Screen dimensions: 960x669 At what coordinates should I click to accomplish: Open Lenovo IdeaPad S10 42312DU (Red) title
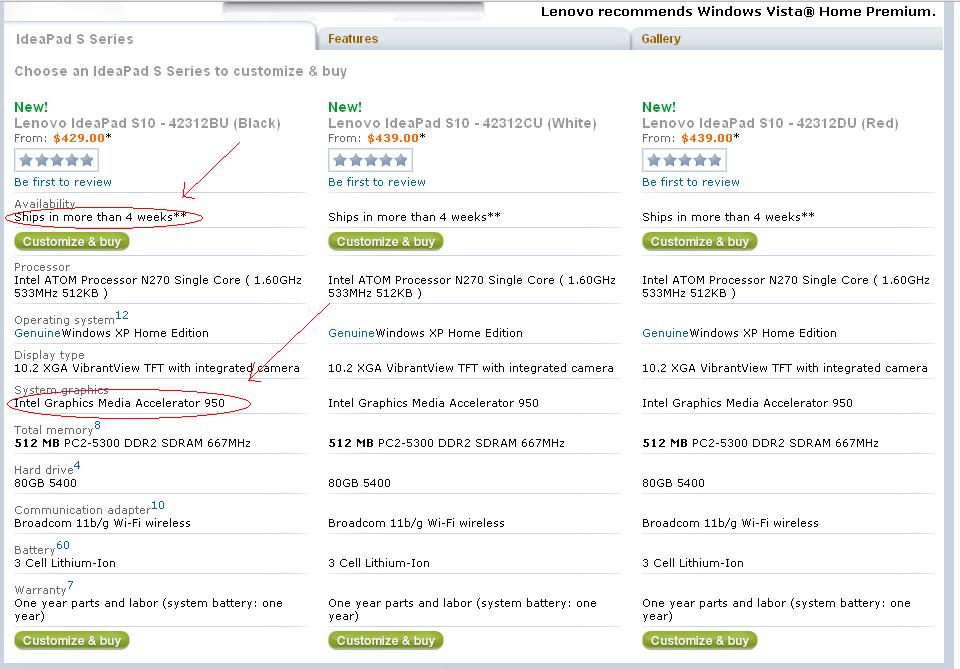coord(770,123)
